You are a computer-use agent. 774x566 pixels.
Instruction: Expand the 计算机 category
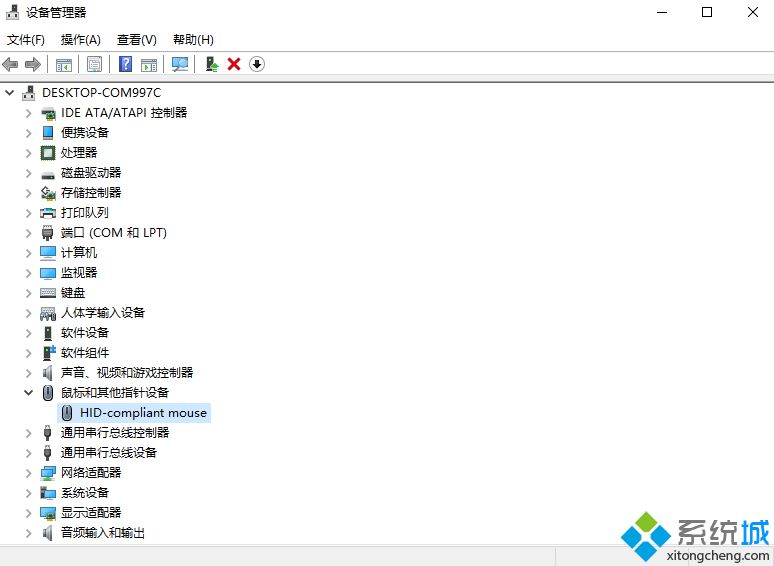[x=29, y=253]
